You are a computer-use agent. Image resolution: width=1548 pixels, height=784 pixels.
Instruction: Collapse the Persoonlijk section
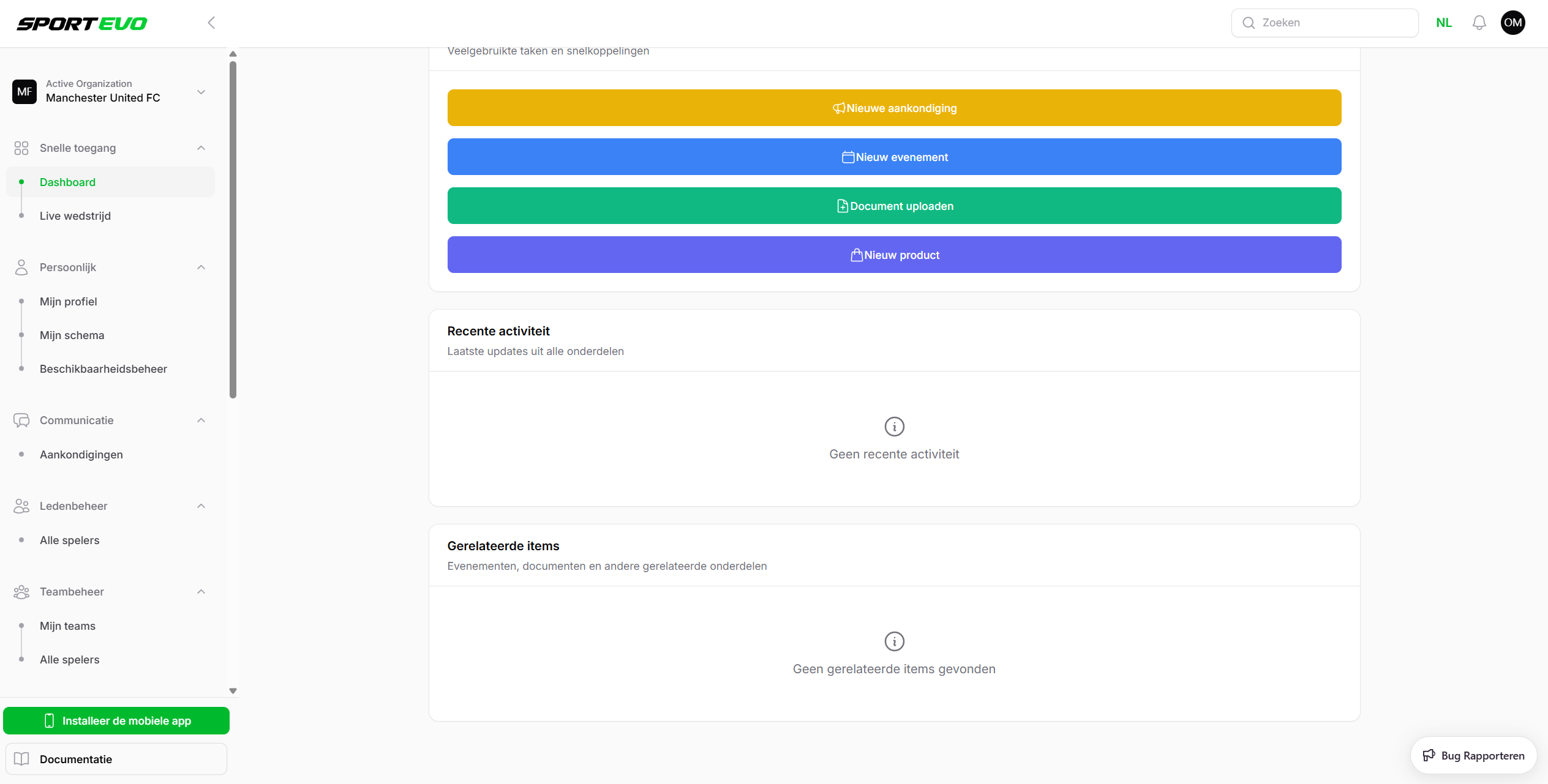coord(201,267)
